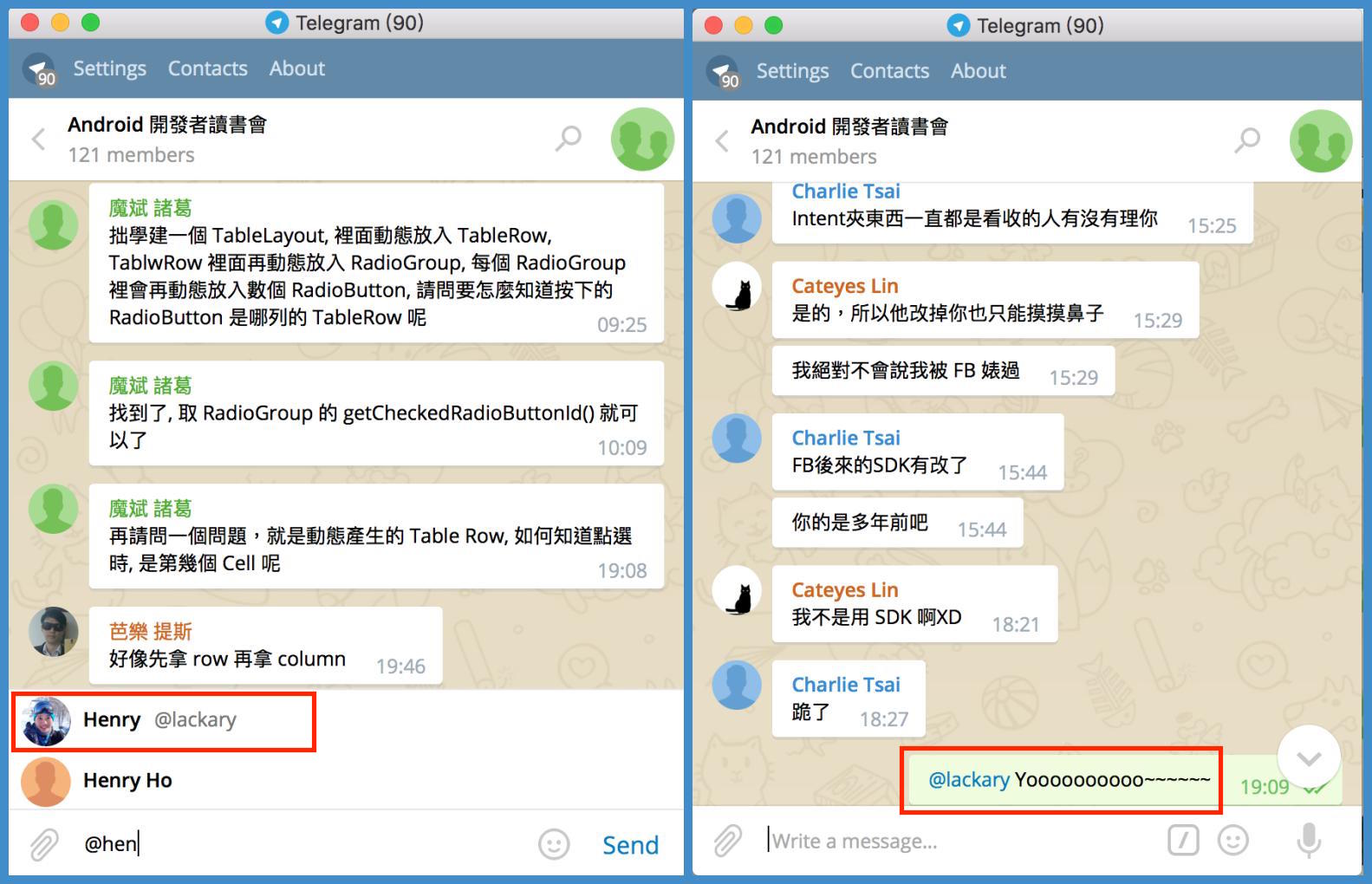
Task: Jump to latest messages with down arrow
Action: [1309, 757]
